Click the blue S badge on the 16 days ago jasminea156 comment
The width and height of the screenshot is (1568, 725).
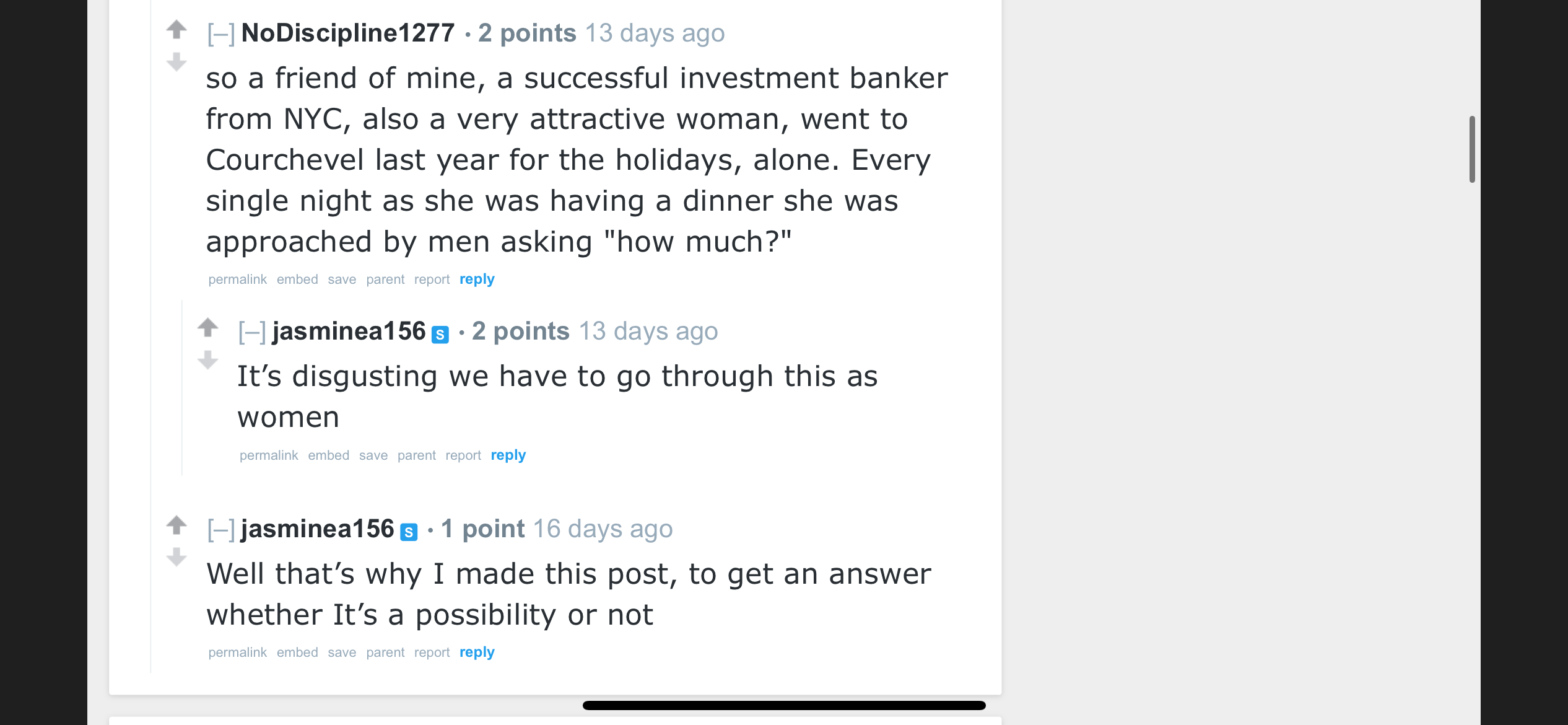click(x=409, y=532)
